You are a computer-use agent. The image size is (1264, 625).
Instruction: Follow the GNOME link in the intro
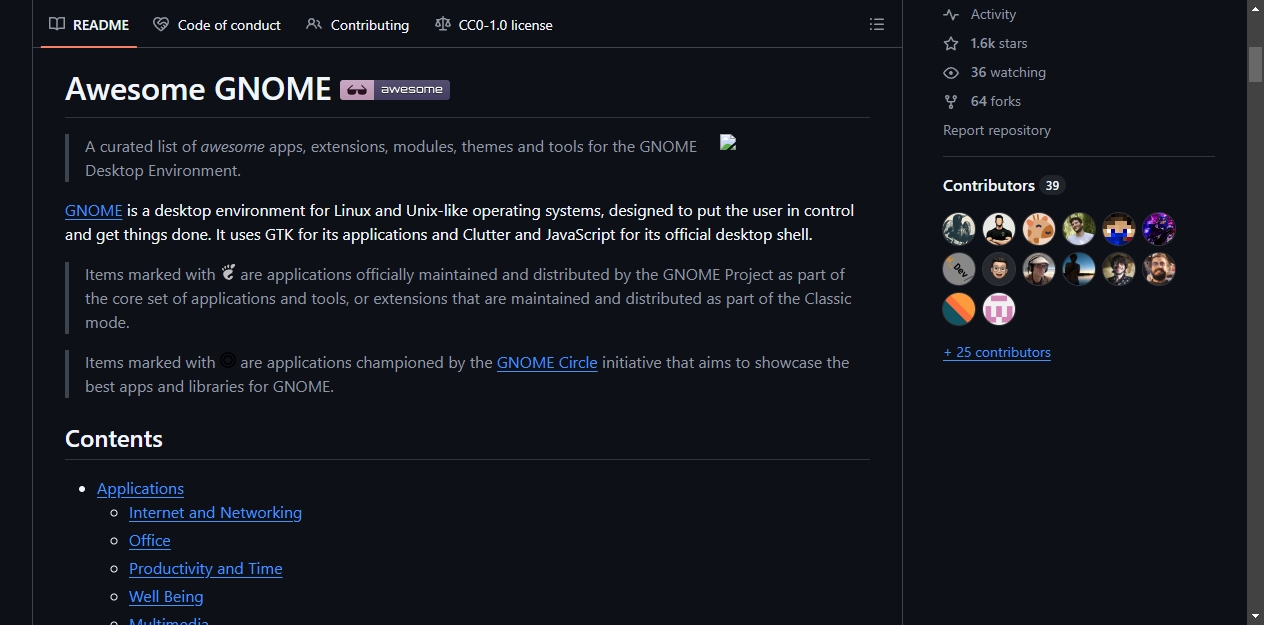94,210
